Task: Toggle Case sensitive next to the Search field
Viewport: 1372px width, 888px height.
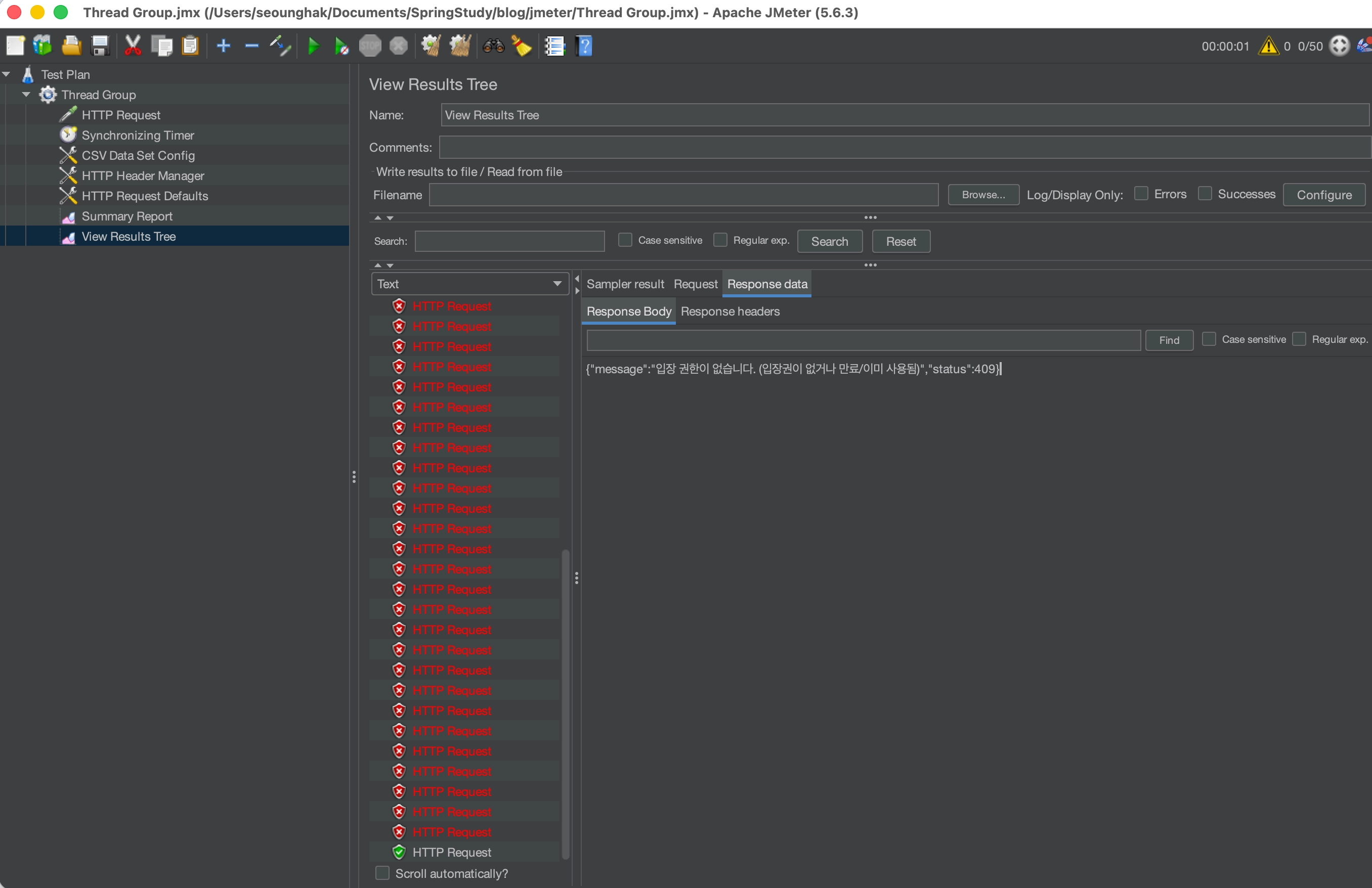Action: pos(625,240)
